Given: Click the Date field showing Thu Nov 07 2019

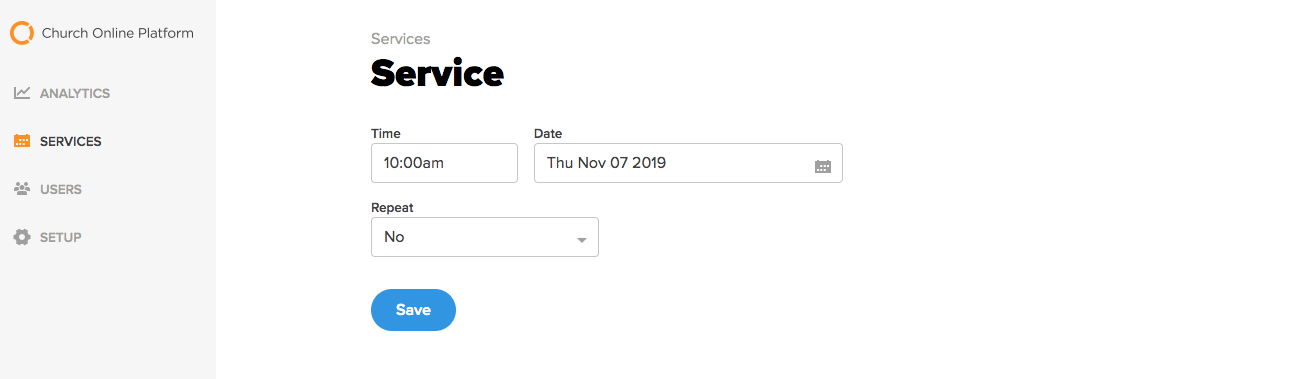Looking at the screenshot, I should coord(688,163).
